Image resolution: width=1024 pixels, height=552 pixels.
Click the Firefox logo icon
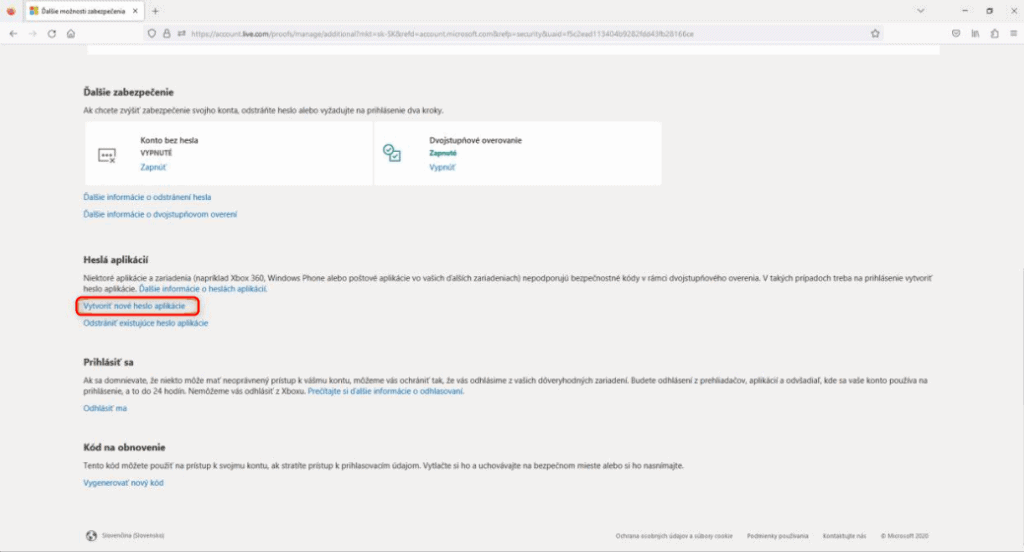pos(10,10)
